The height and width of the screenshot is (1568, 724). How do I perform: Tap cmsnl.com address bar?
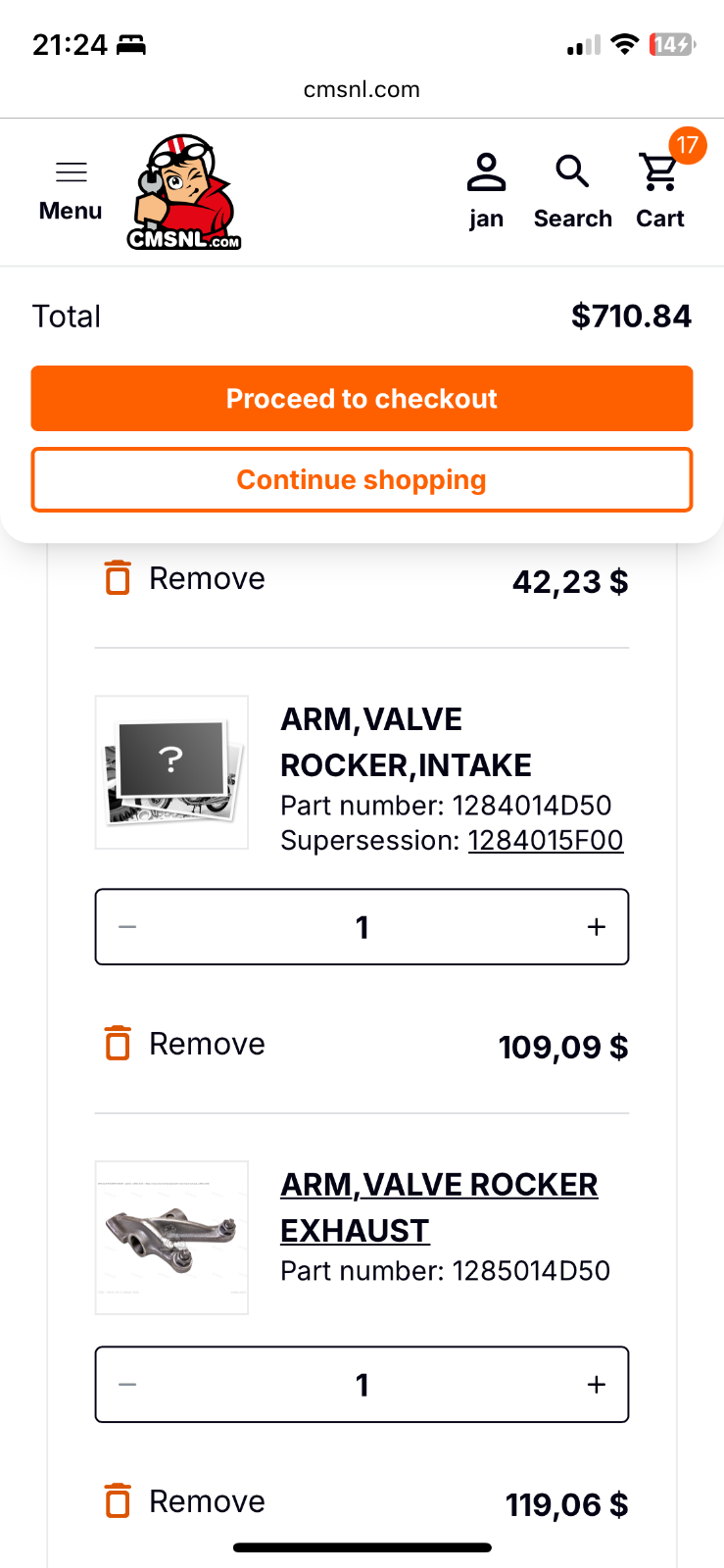pyautogui.click(x=362, y=89)
